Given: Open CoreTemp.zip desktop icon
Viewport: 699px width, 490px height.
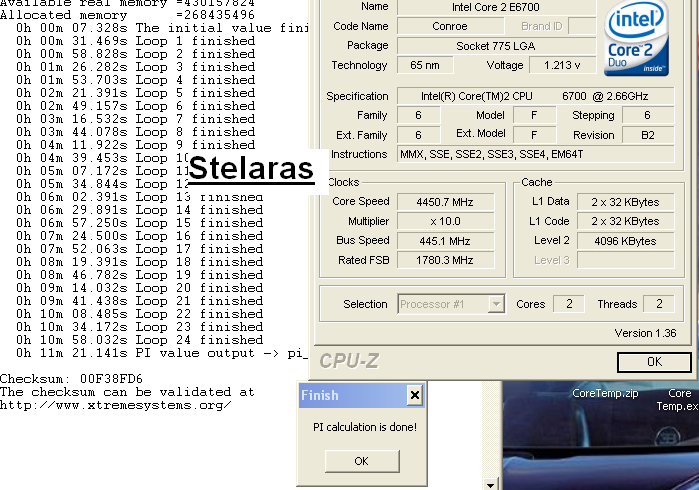Looking at the screenshot, I should pos(605,393).
